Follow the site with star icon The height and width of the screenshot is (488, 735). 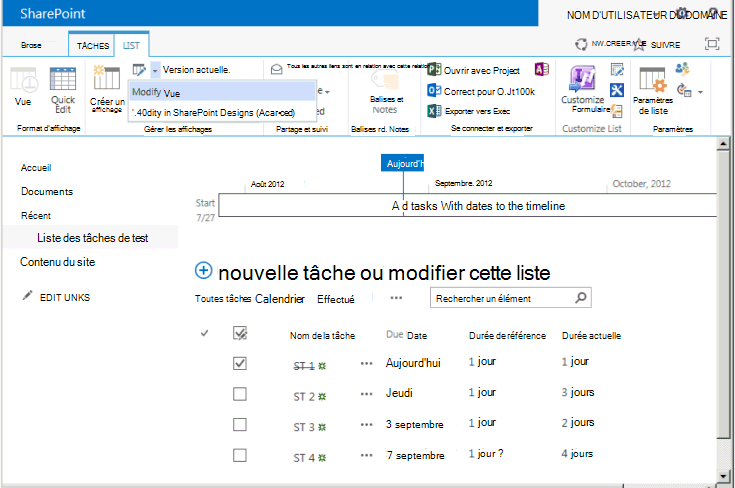point(639,45)
